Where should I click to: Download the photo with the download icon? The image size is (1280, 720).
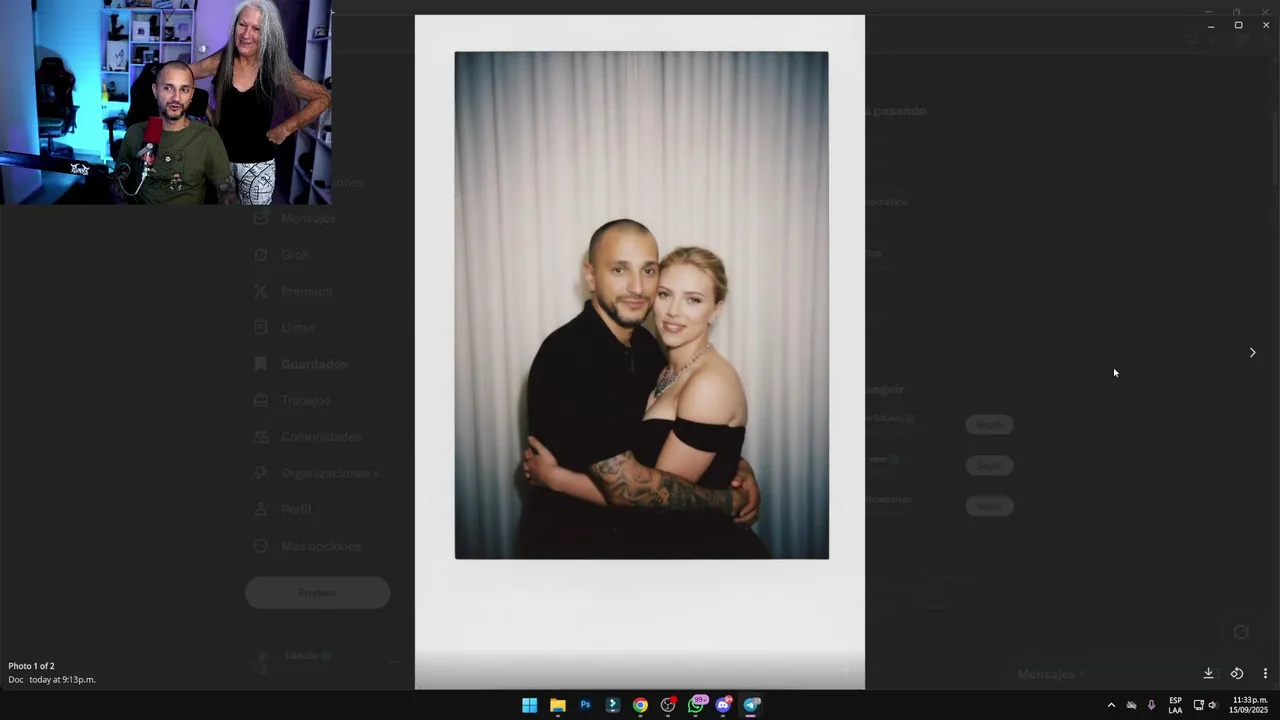click(1208, 673)
